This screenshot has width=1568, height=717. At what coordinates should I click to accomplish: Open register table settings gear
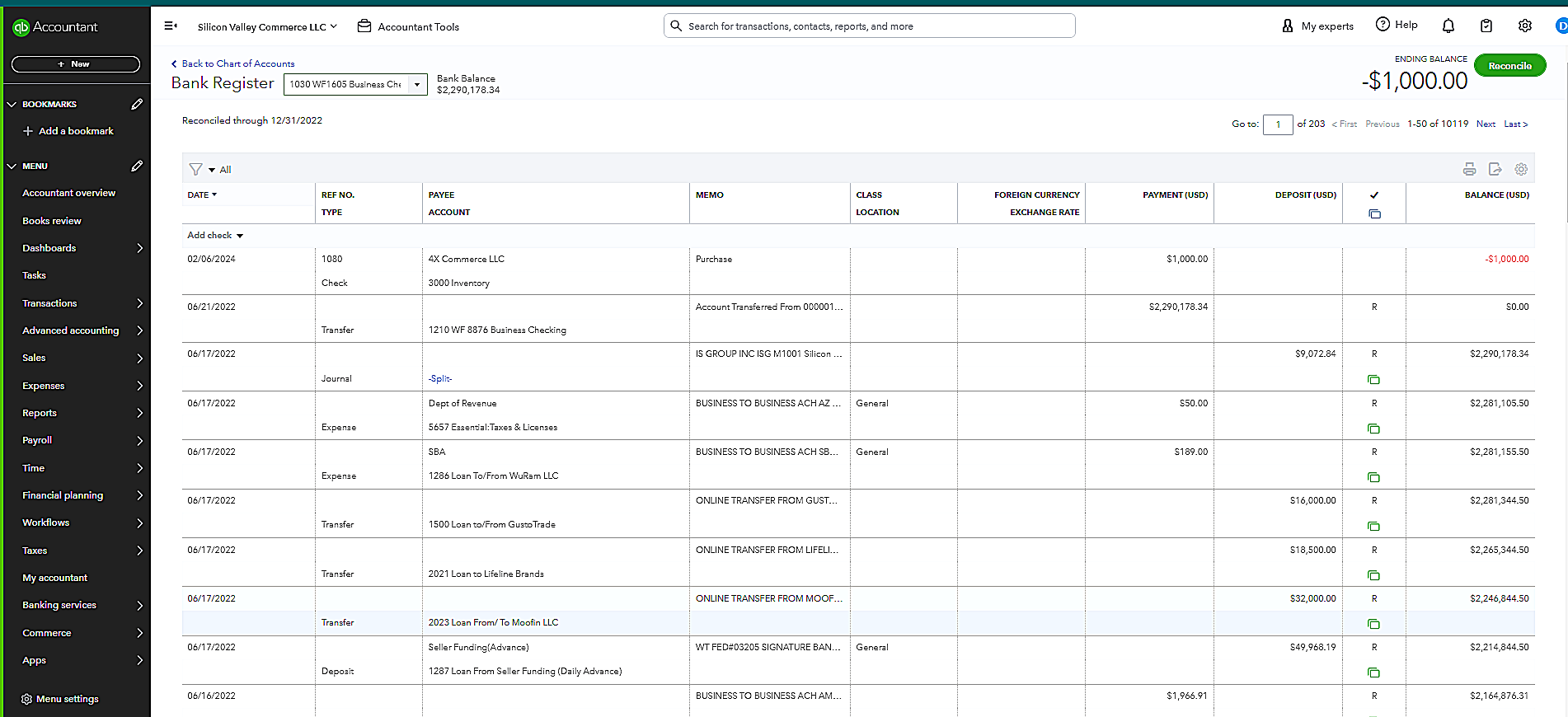point(1521,169)
